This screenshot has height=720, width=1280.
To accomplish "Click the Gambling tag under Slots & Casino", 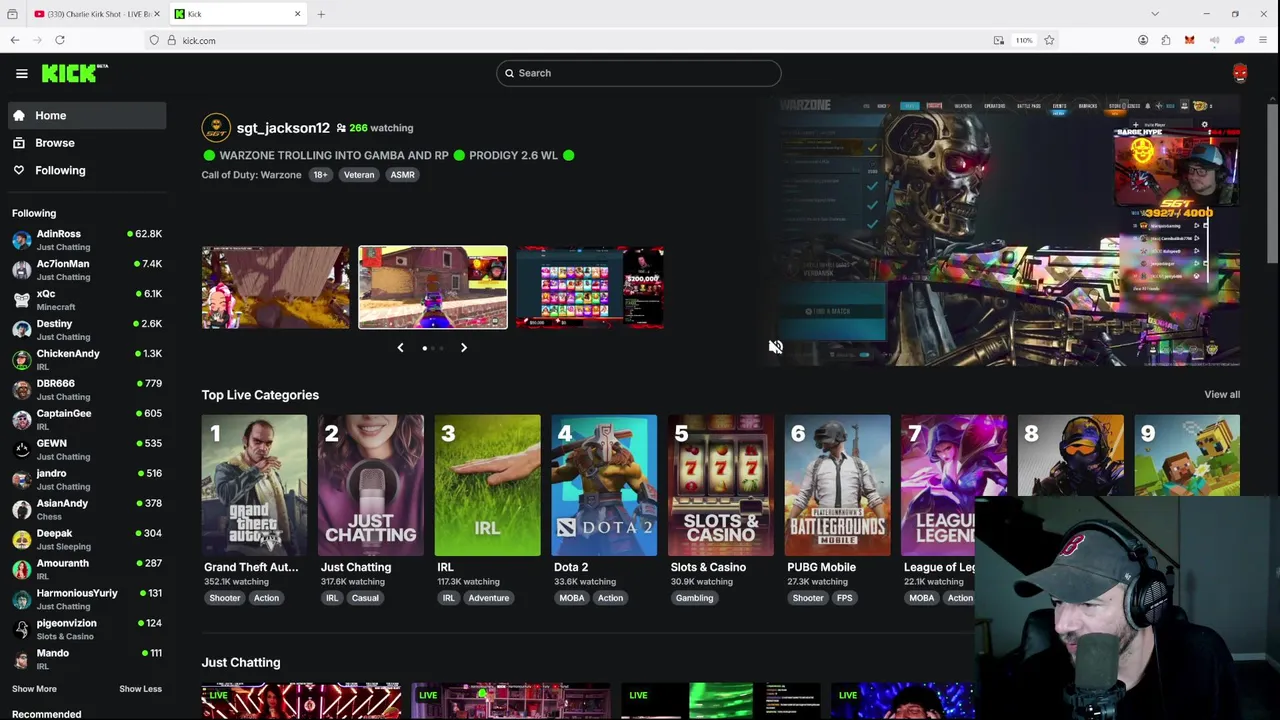I will pyautogui.click(x=694, y=598).
